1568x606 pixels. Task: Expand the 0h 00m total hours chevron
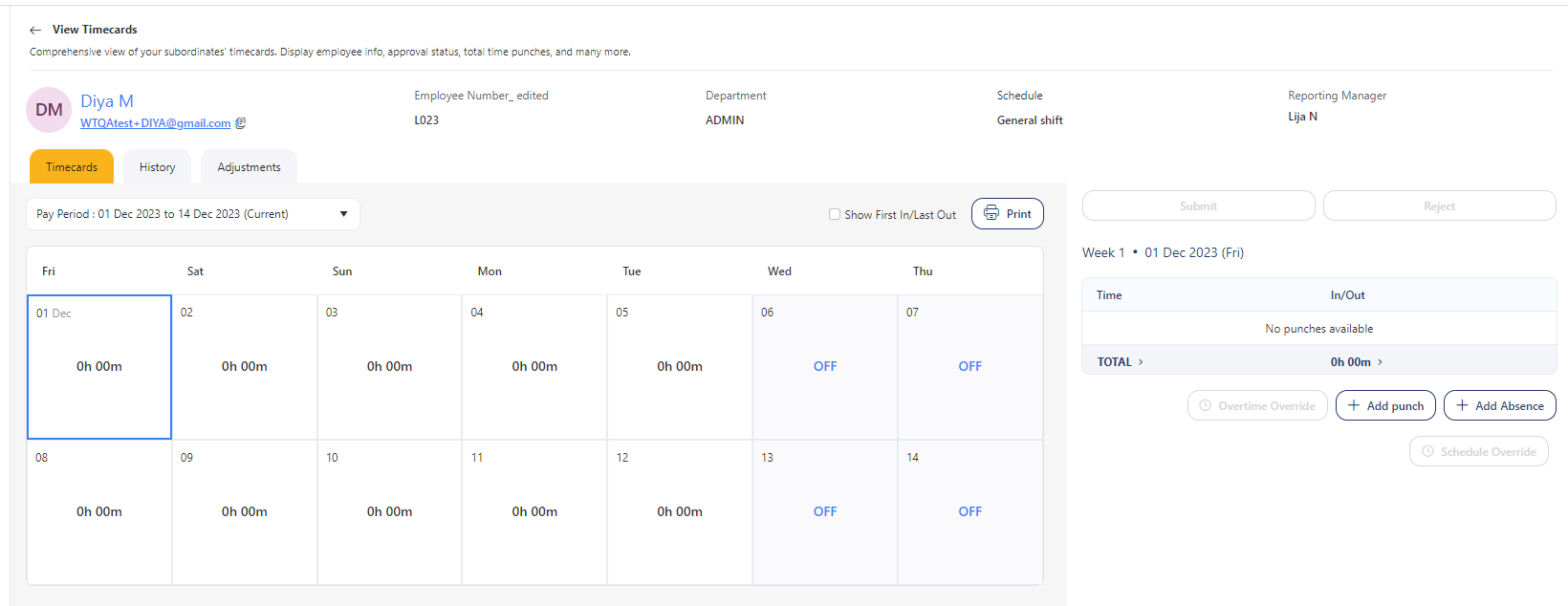1380,362
